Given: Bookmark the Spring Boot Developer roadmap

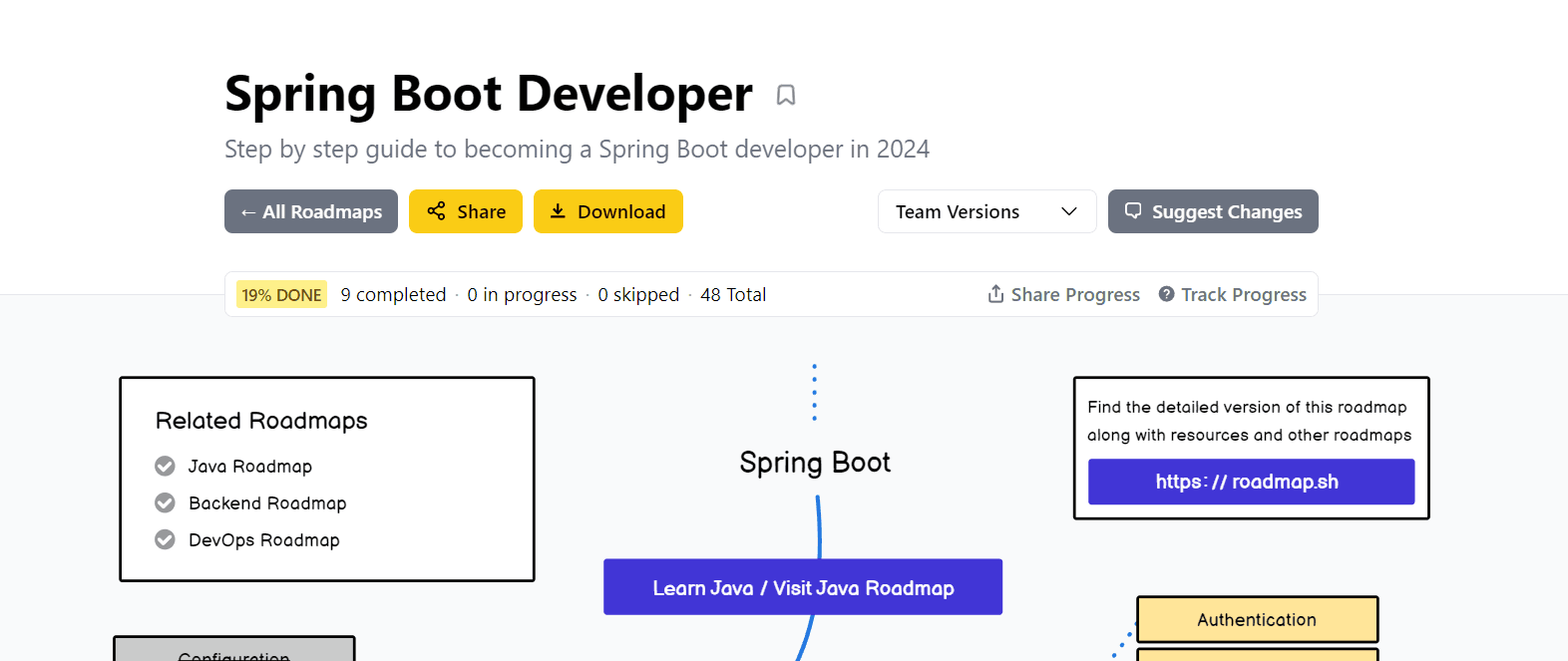Looking at the screenshot, I should 786,95.
